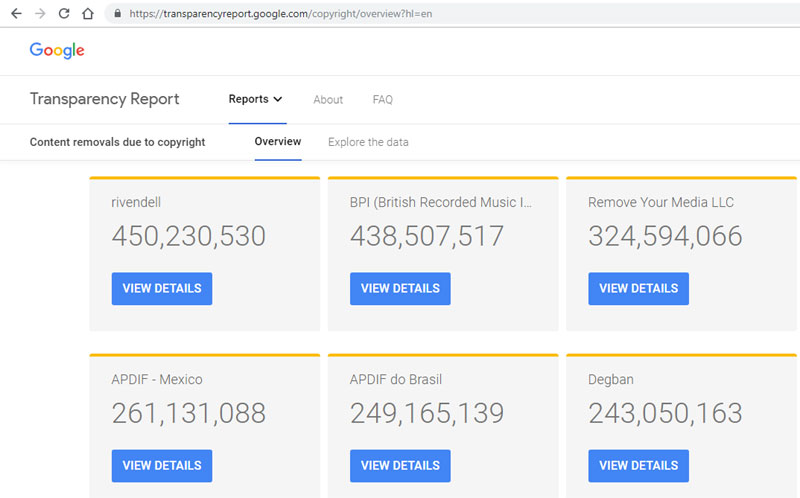Go to browser home page icon
Viewport: 800px width, 498px height.
click(88, 14)
